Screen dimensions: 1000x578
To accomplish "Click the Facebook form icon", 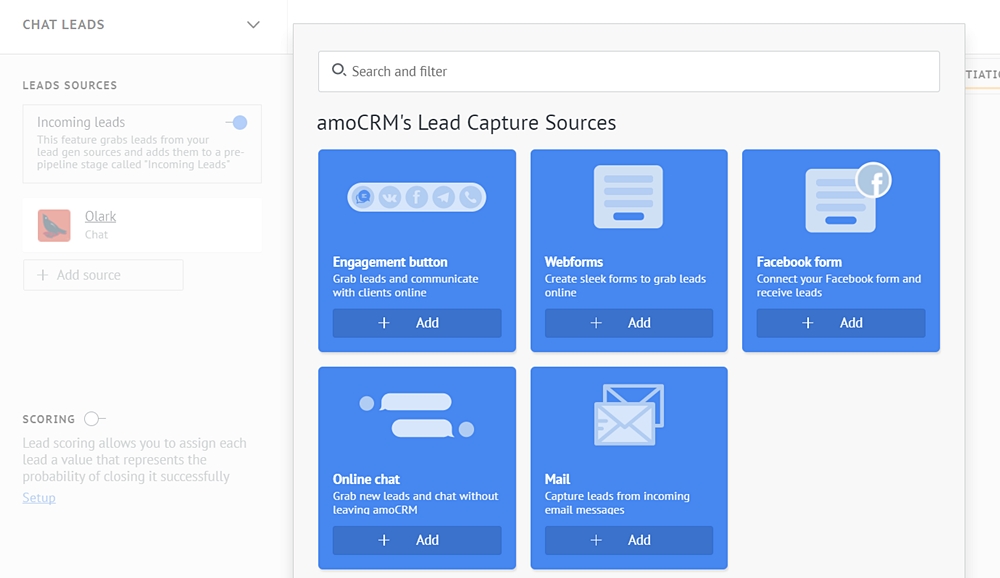I will [846, 197].
